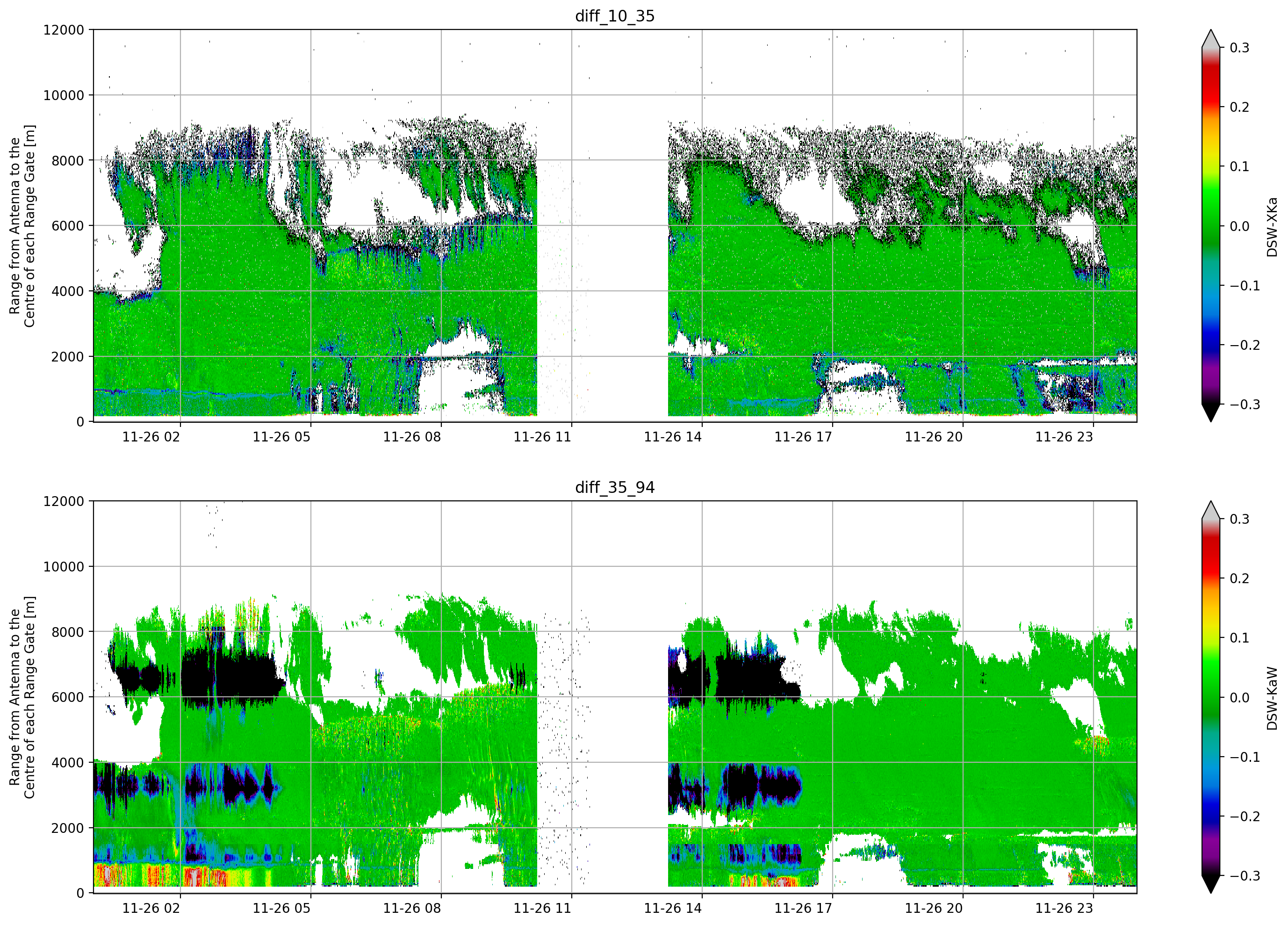Click the −0.1 tick on the DSW-XKa colorbar
The width and height of the screenshot is (1288, 925).
(1245, 286)
